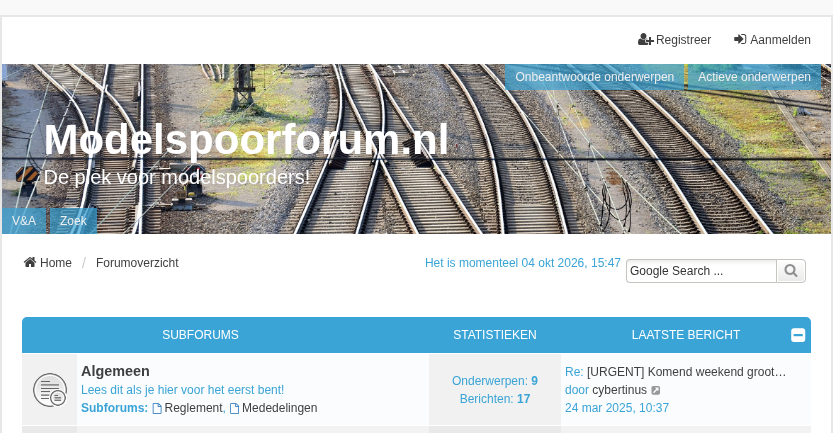Image resolution: width=833 pixels, height=433 pixels.
Task: Open the V&A tab
Action: point(24,220)
